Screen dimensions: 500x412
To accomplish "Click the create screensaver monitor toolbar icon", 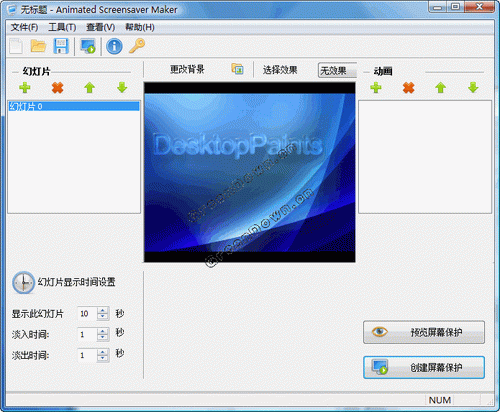I will coord(88,46).
